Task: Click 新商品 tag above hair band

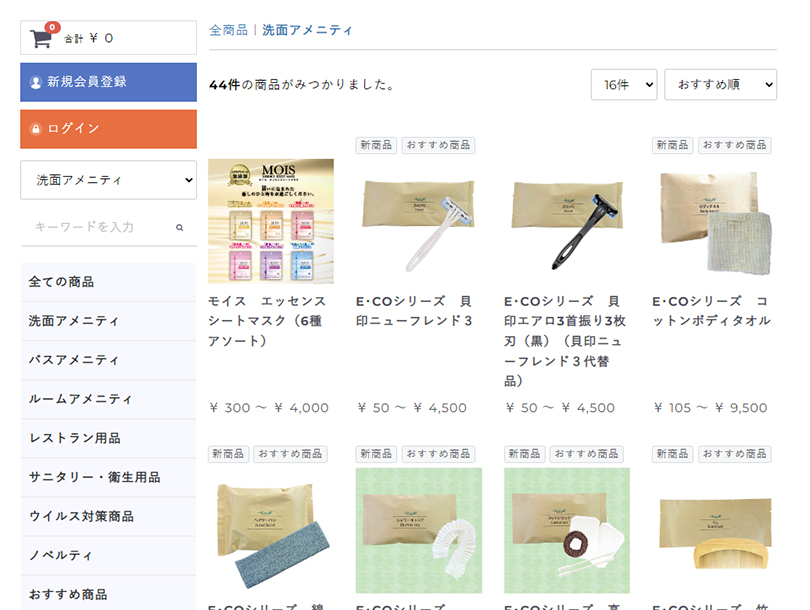Action: [228, 454]
